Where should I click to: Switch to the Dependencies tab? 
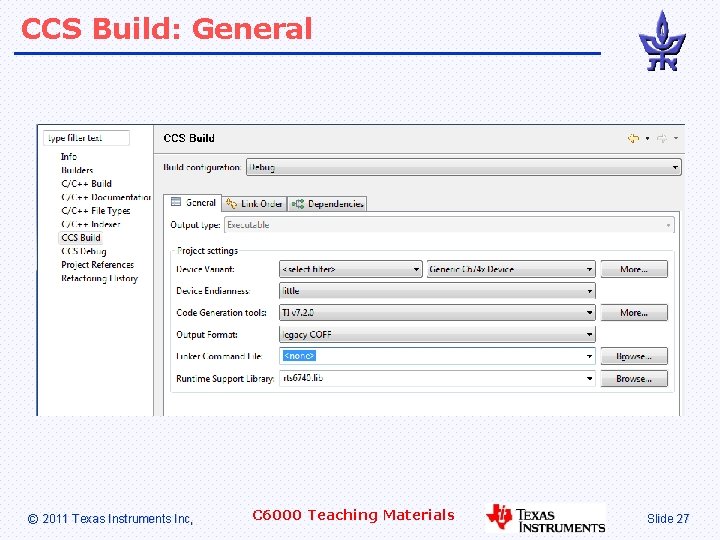pos(327,204)
